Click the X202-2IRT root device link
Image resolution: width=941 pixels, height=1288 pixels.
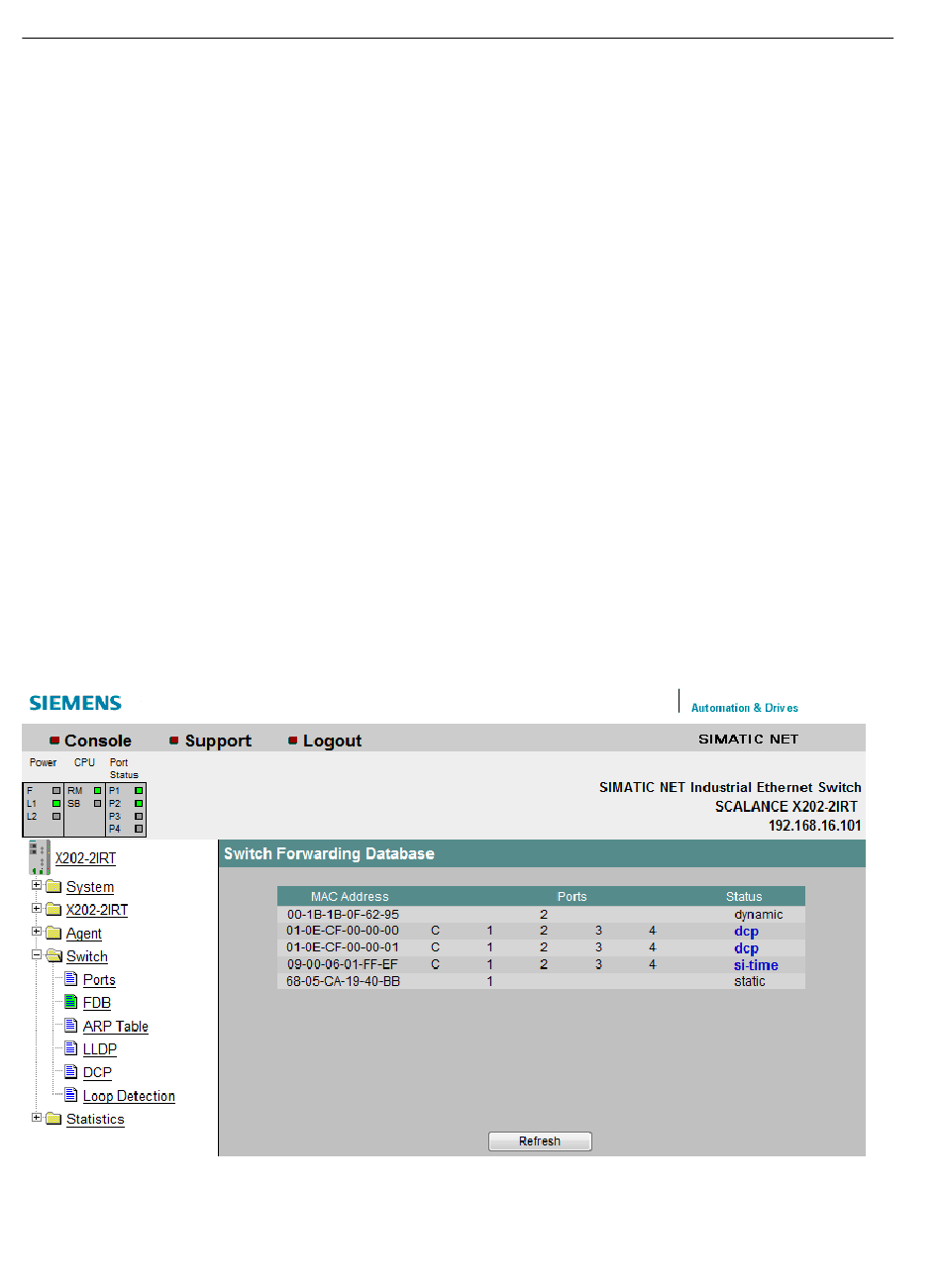[x=85, y=858]
